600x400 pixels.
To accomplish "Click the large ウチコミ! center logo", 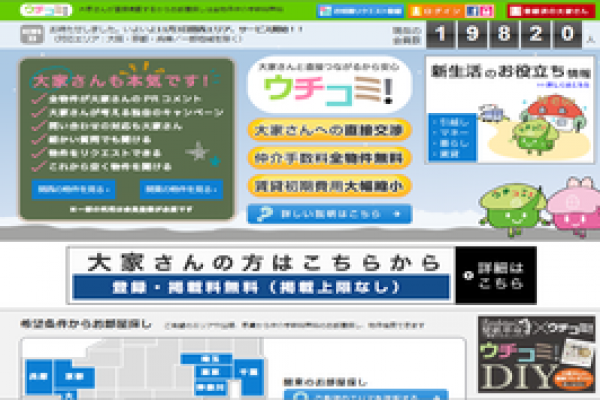I will [329, 85].
